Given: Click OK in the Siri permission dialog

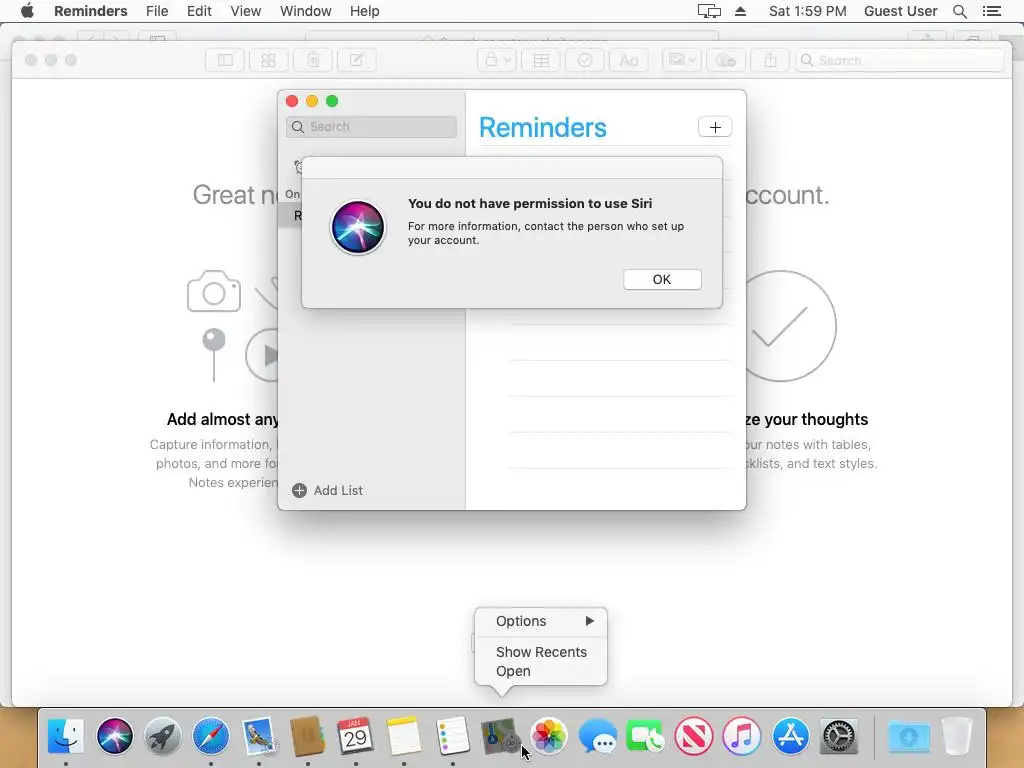Looking at the screenshot, I should [x=662, y=280].
